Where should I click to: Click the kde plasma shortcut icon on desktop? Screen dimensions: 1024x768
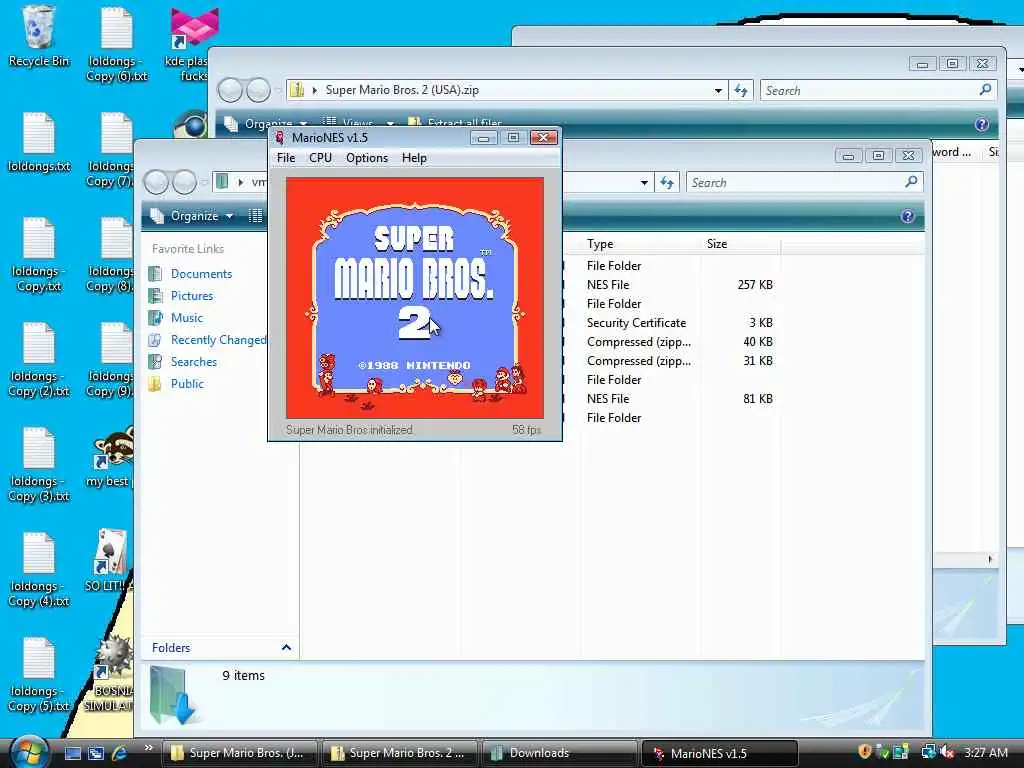pyautogui.click(x=193, y=44)
